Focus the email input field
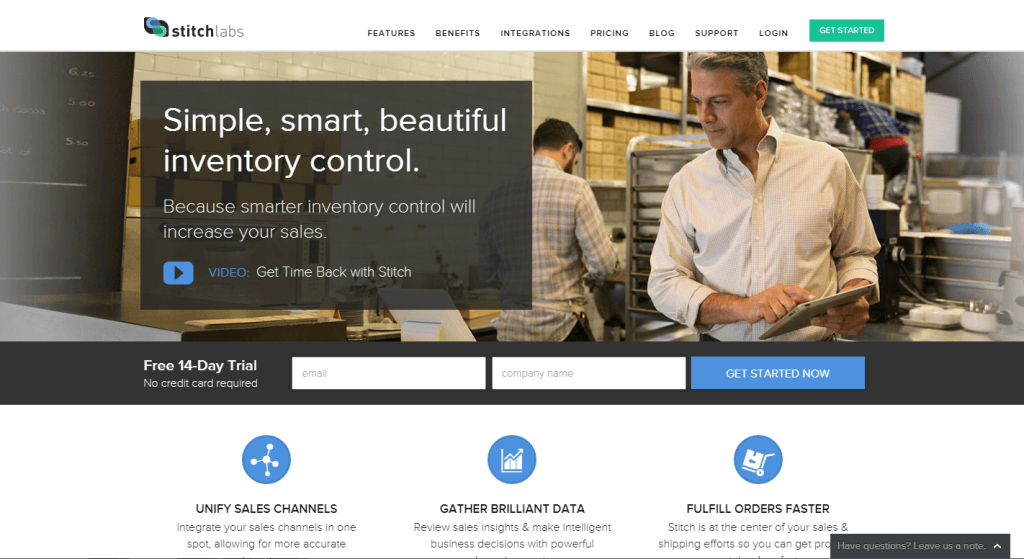The image size is (1024, 559). click(389, 373)
